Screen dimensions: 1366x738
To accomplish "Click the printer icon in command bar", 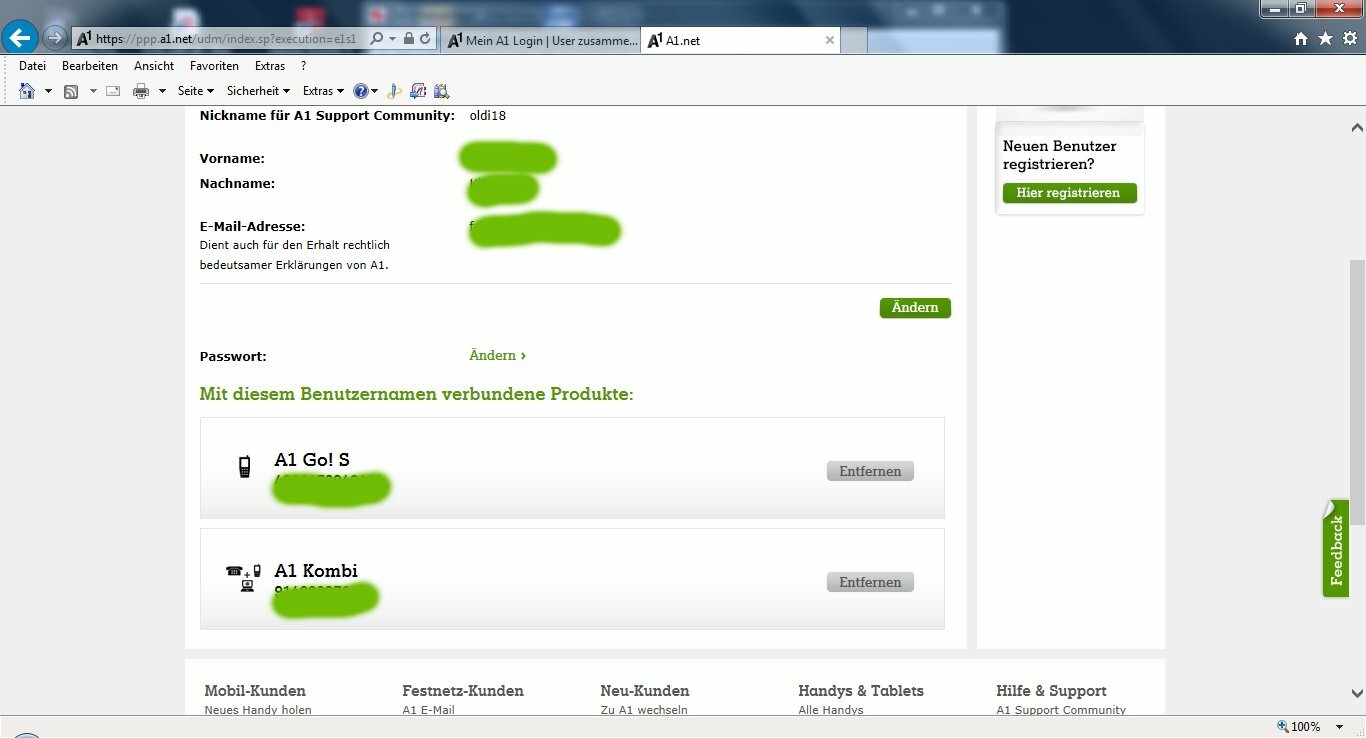I will click(x=141, y=91).
